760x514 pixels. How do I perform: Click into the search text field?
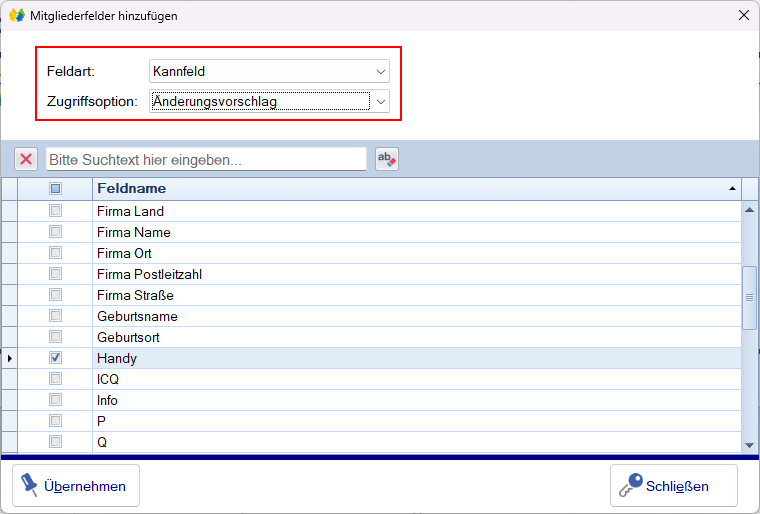point(206,159)
